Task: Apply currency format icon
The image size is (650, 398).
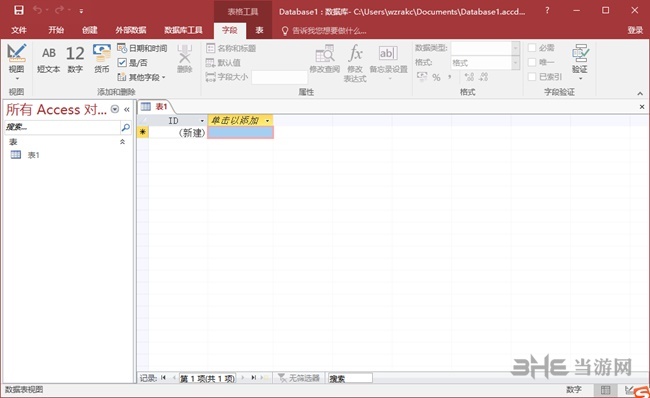Action: pyautogui.click(x=422, y=77)
